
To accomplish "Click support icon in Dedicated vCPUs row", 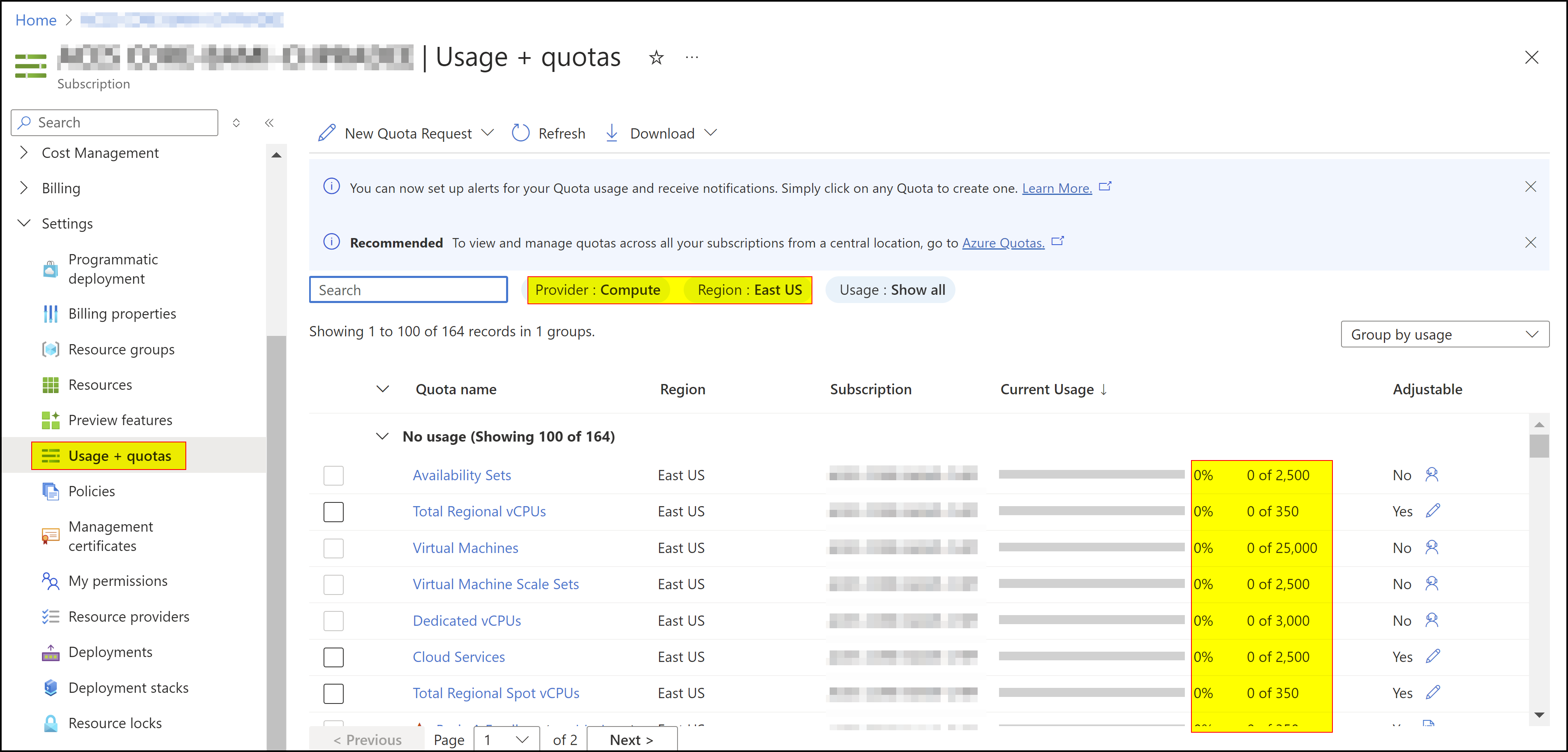I will [x=1431, y=620].
